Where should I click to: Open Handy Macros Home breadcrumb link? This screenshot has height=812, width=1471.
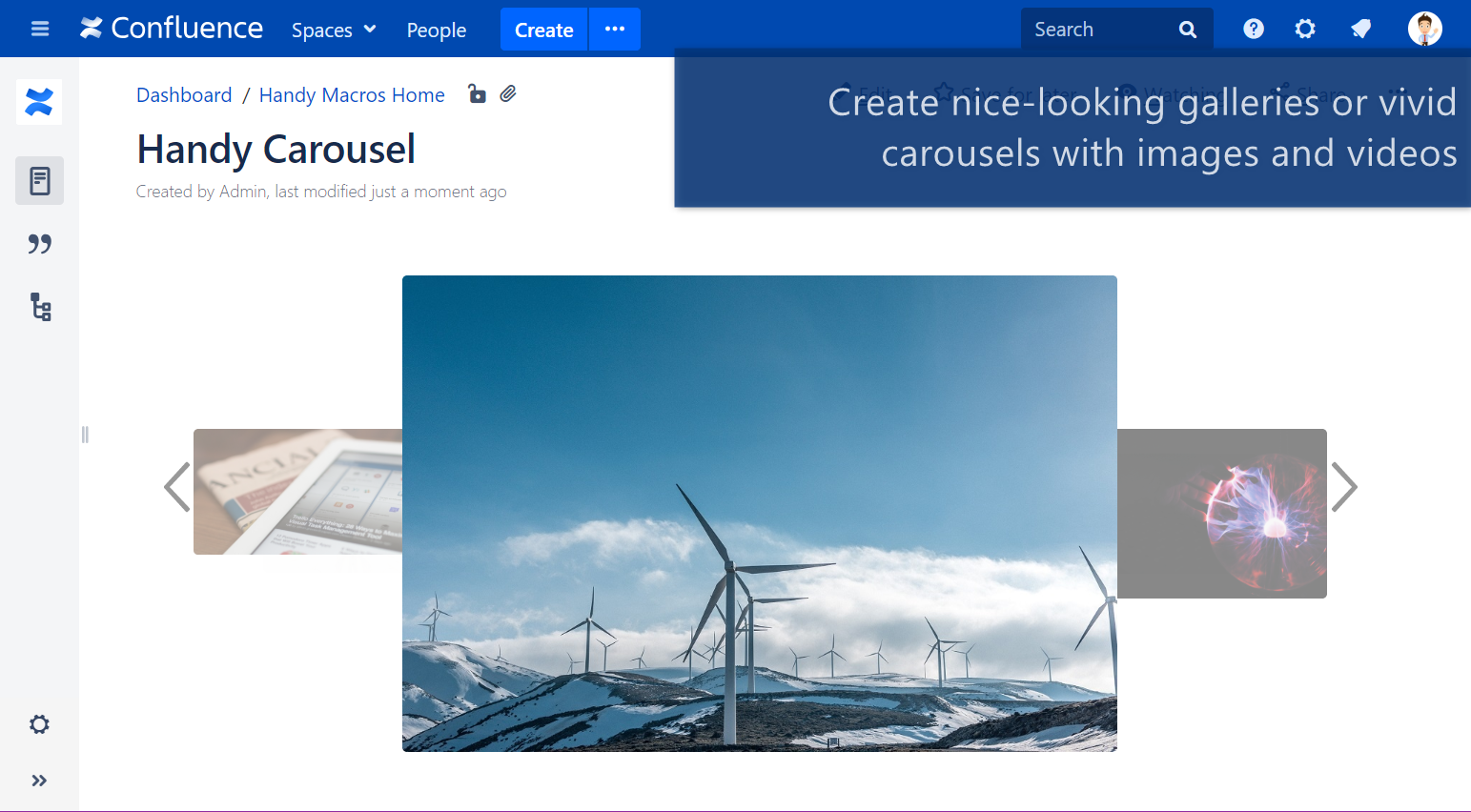click(352, 95)
